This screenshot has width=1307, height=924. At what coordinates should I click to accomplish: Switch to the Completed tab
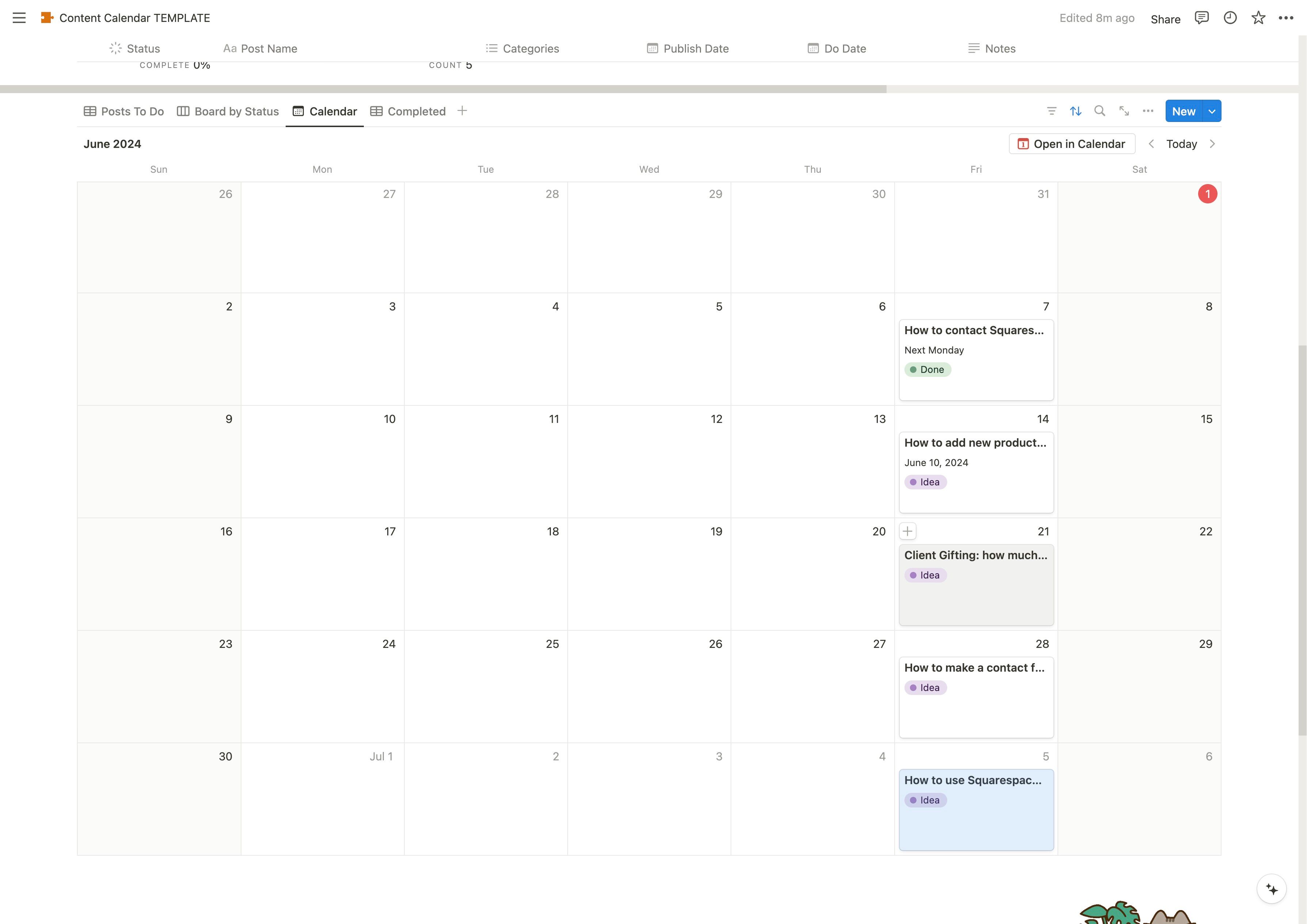click(x=408, y=112)
